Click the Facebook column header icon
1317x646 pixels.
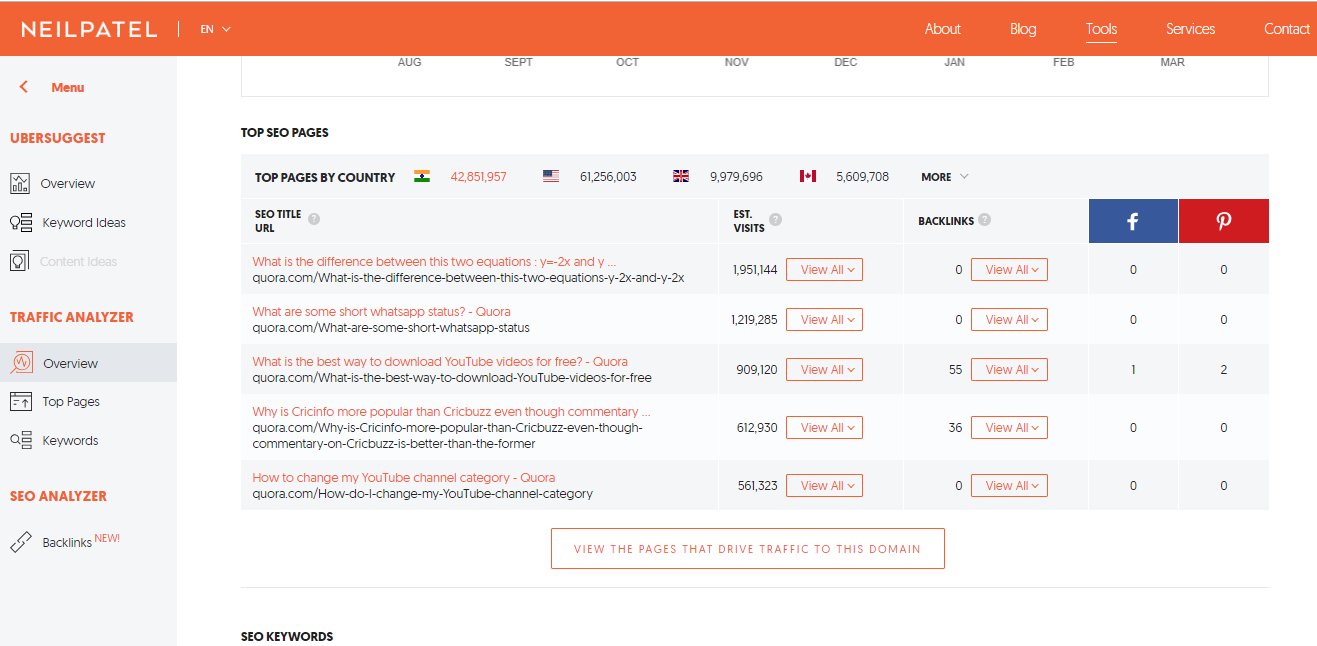(x=1133, y=221)
